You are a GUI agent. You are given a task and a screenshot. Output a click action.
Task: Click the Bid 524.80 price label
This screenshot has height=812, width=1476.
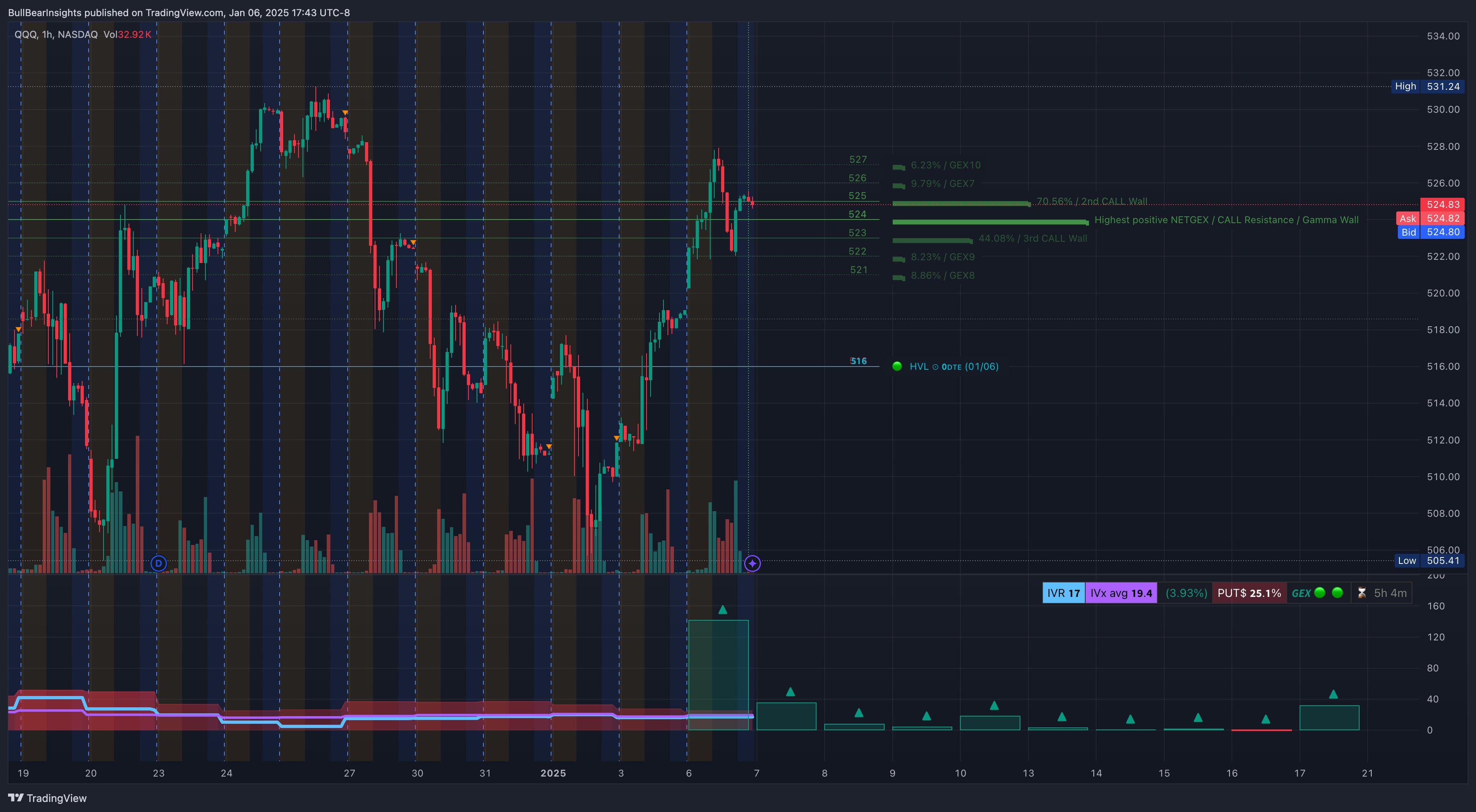tap(1431, 232)
